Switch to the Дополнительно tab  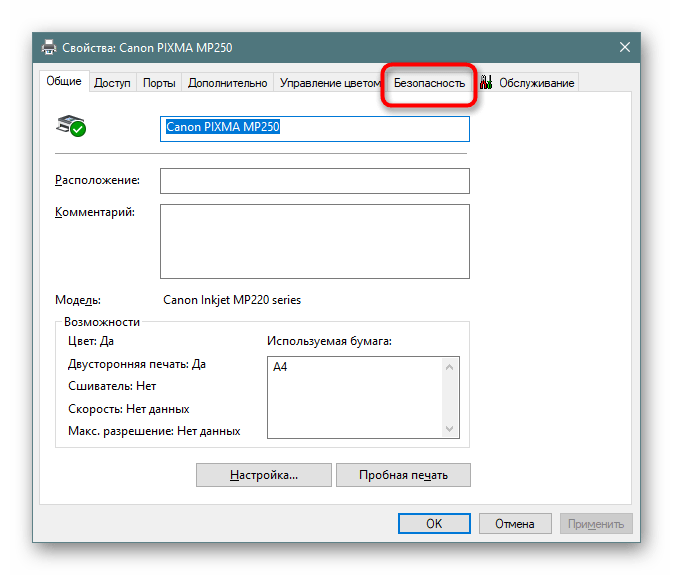[227, 83]
